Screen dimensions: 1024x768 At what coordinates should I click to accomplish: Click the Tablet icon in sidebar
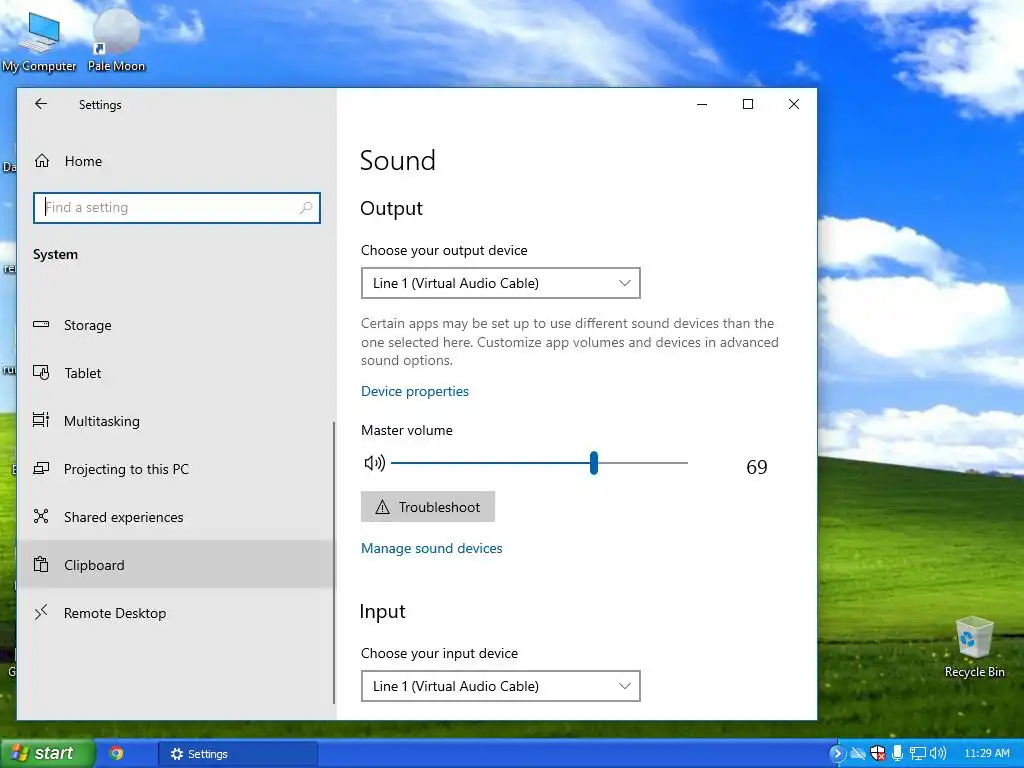[x=41, y=372]
